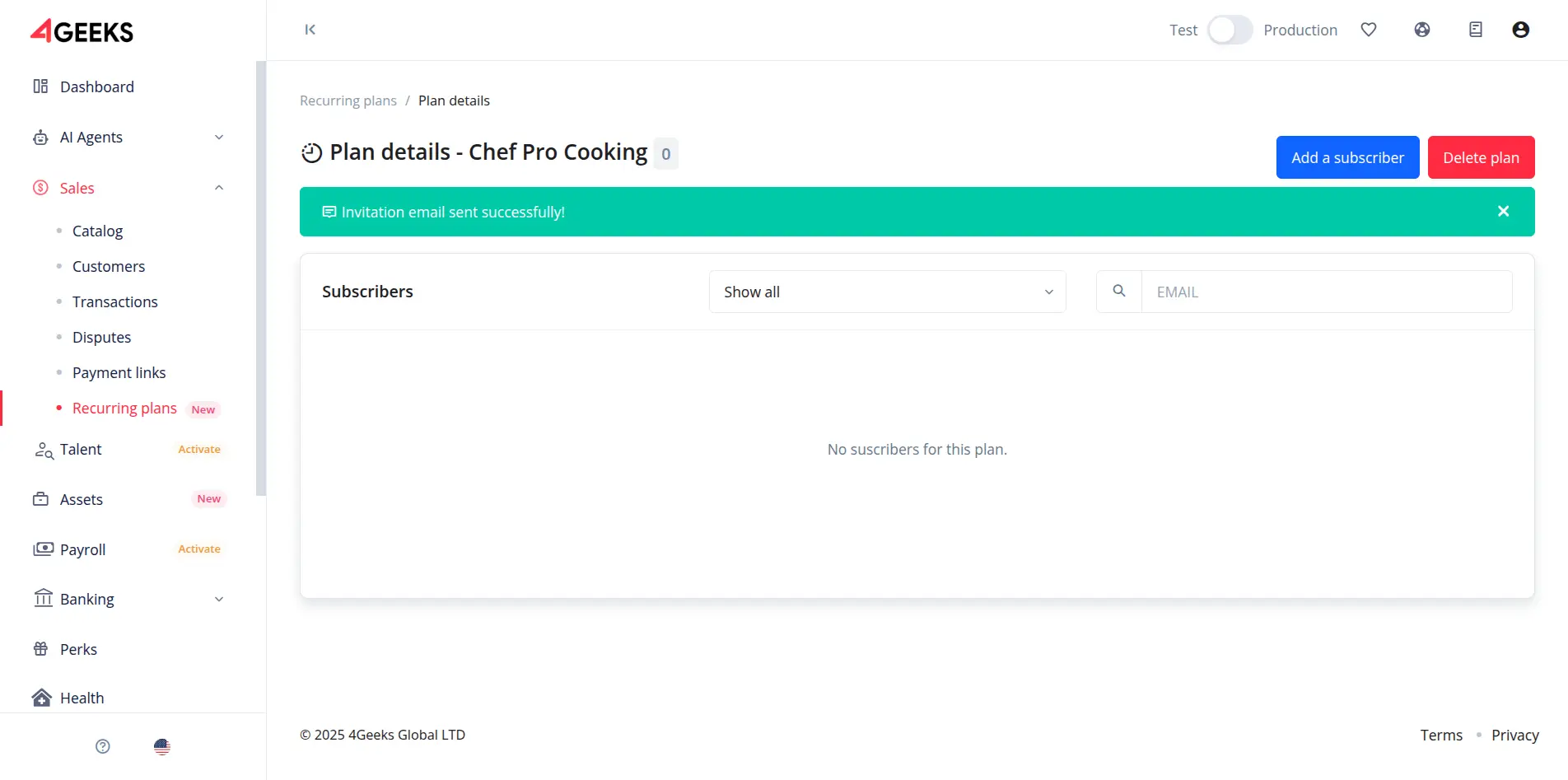Viewport: 1568px width, 780px height.
Task: Open the documentation book icon
Action: point(1476,30)
